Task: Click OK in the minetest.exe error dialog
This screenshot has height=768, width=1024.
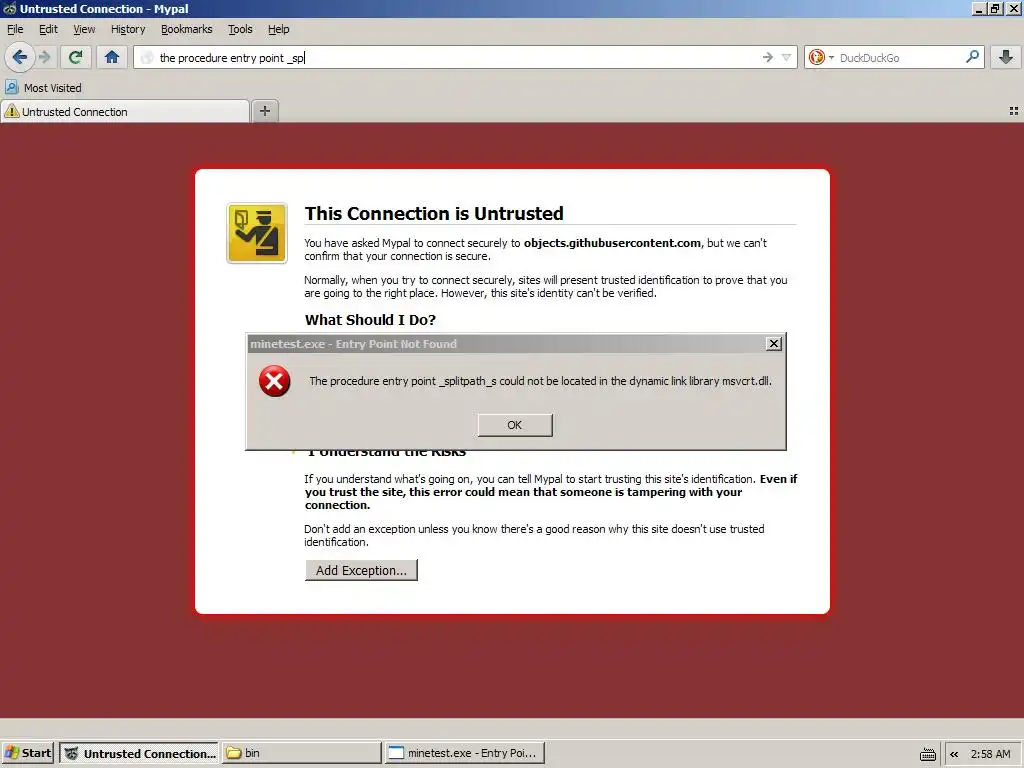Action: (x=515, y=425)
